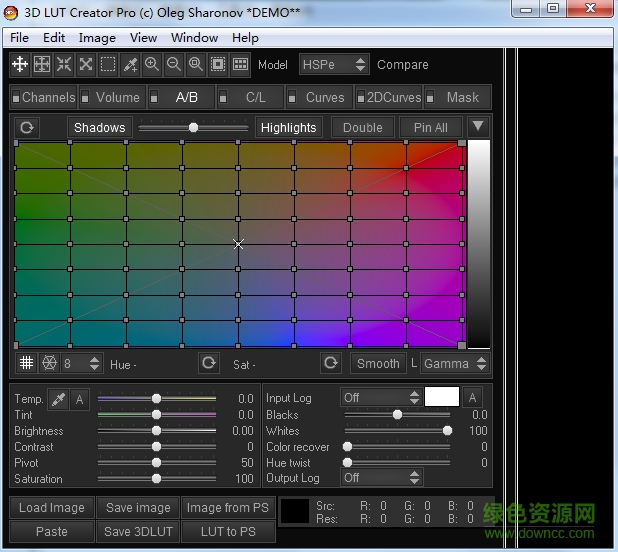Screen dimensions: 618x552
Task: Open the Window menu
Action: 194,38
